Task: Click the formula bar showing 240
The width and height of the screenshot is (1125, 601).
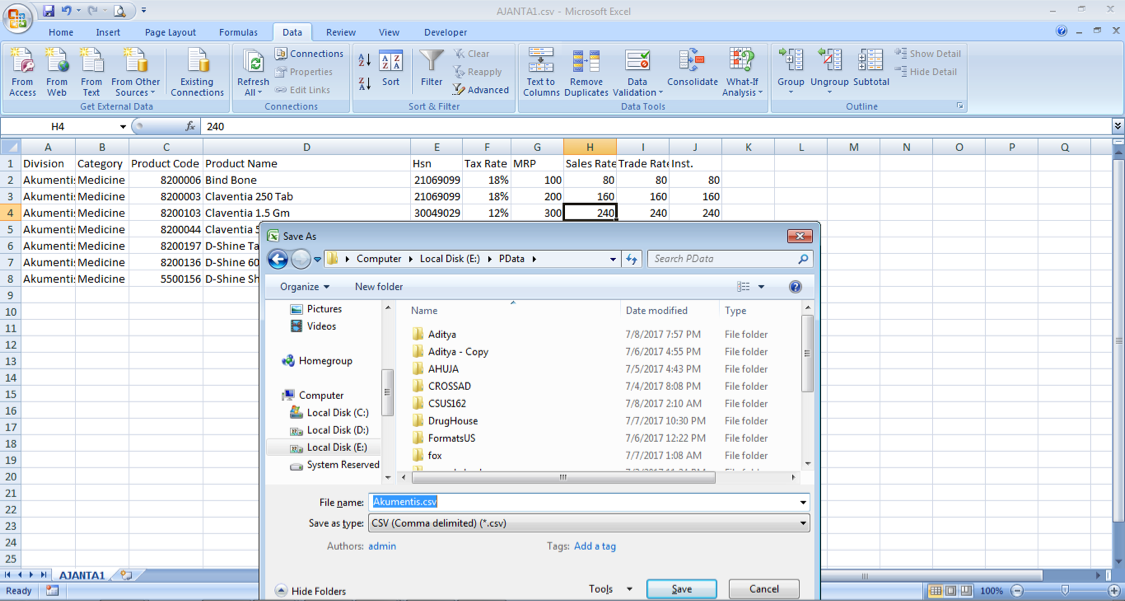Action: [656, 126]
